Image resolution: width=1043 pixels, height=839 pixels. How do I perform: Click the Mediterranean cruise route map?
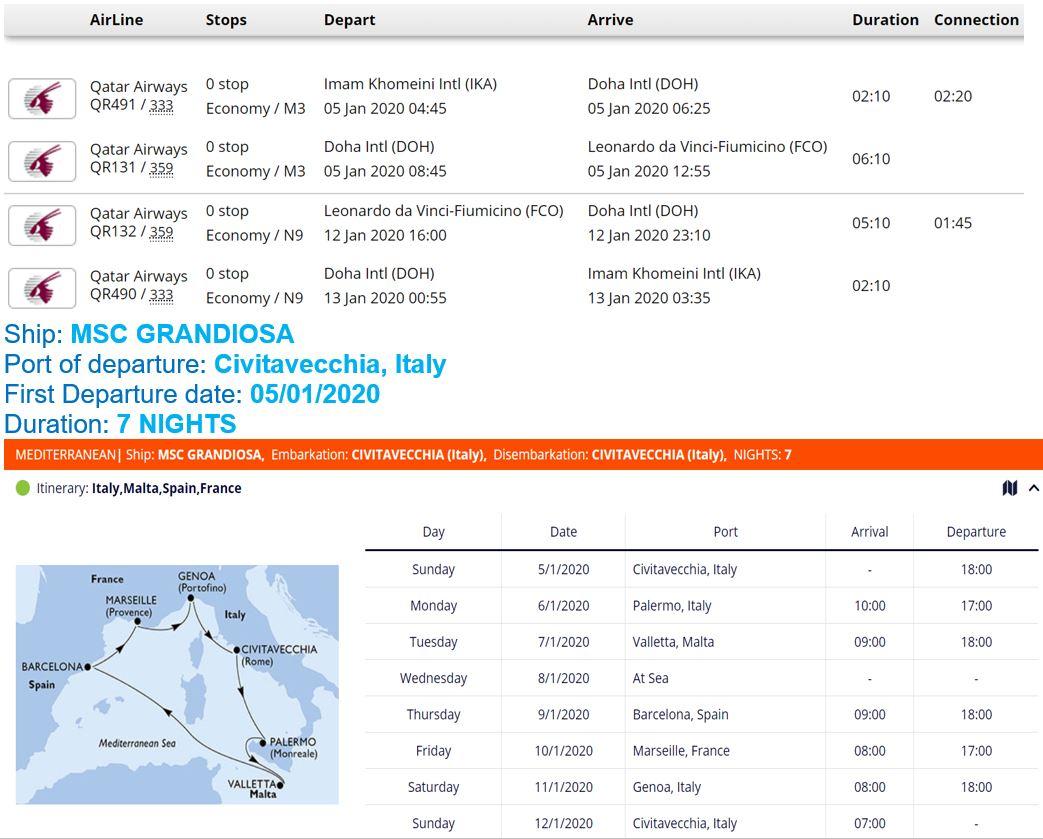[177, 684]
